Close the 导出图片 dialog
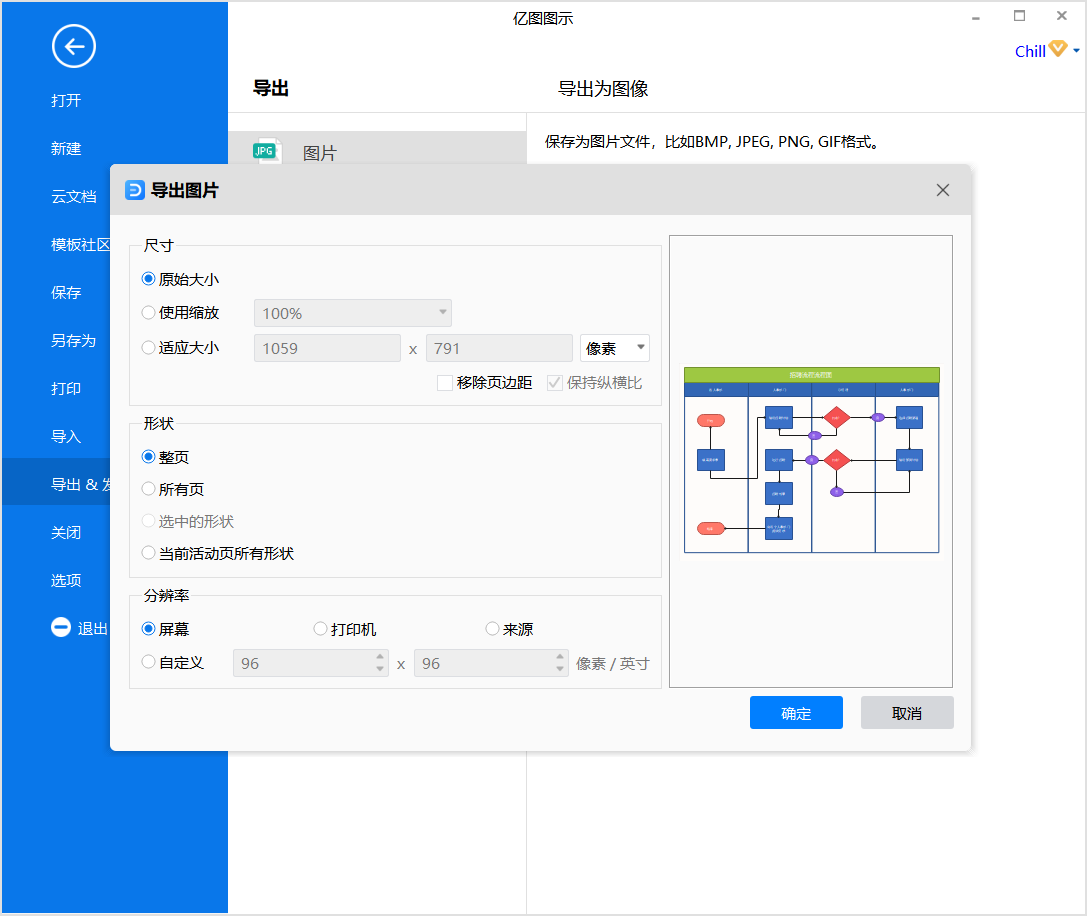This screenshot has width=1087, height=916. (x=942, y=190)
